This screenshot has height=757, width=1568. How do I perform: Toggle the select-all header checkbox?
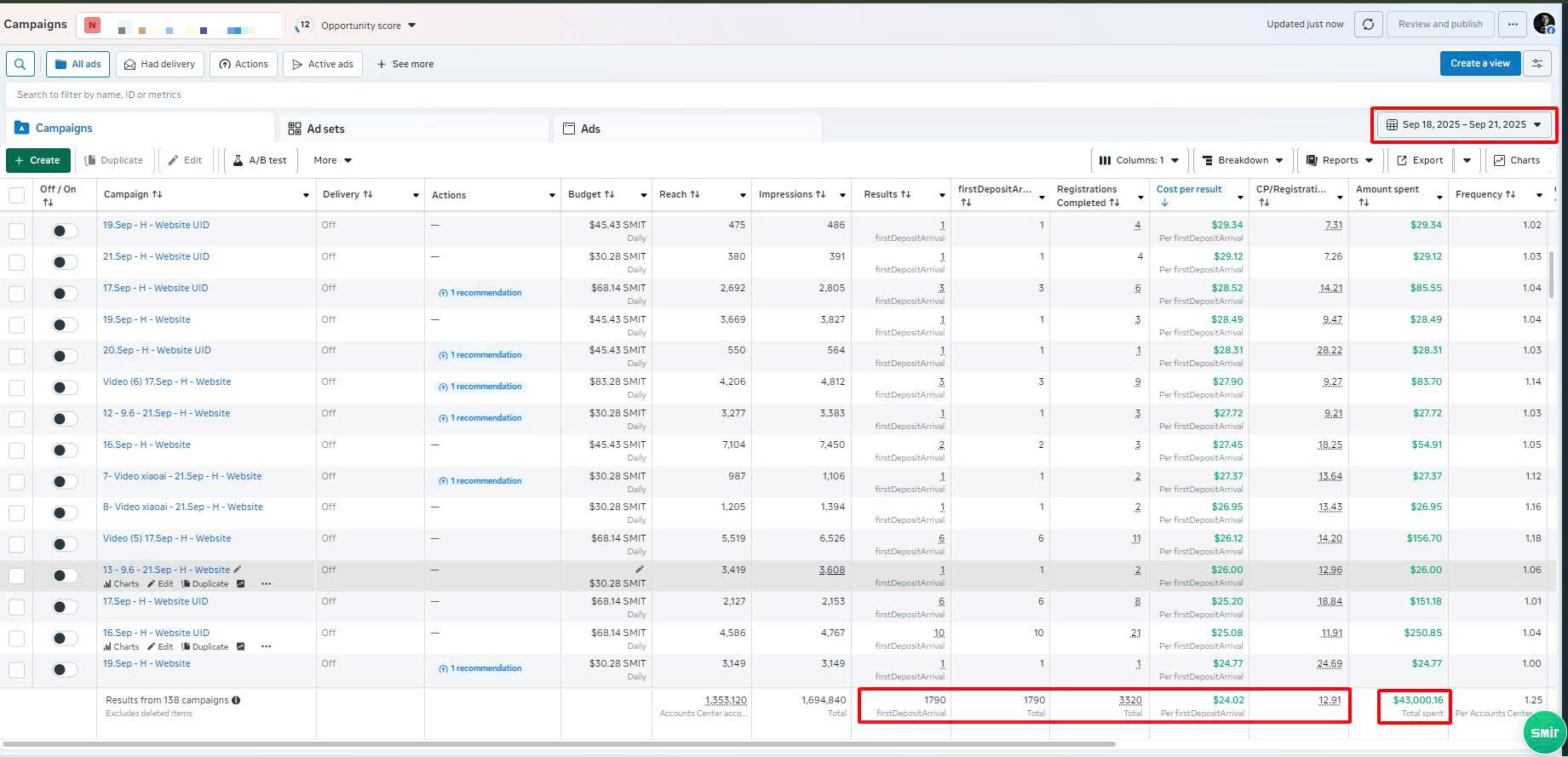point(16,195)
